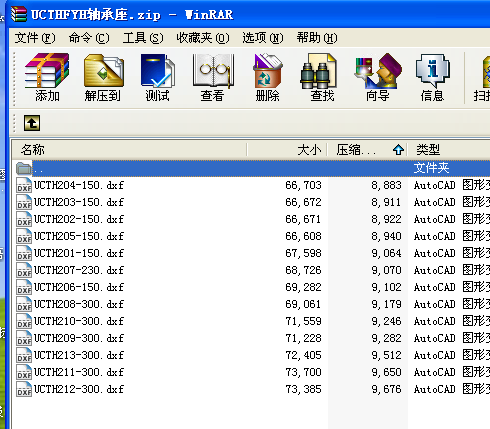This screenshot has width=490, height=429.
Task: Click packed size value 9,070
Action: pos(386,270)
